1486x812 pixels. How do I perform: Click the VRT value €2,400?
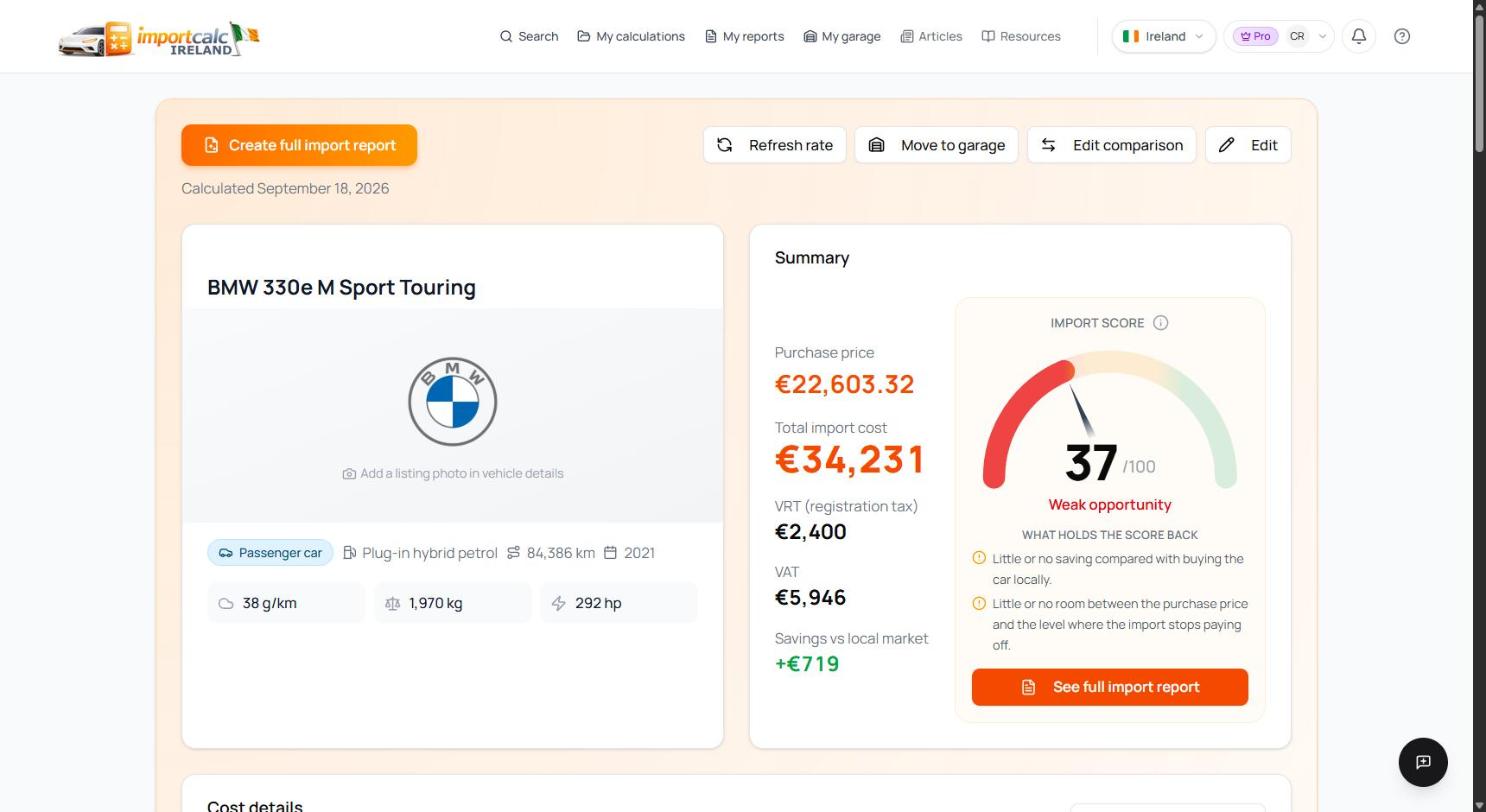[810, 532]
